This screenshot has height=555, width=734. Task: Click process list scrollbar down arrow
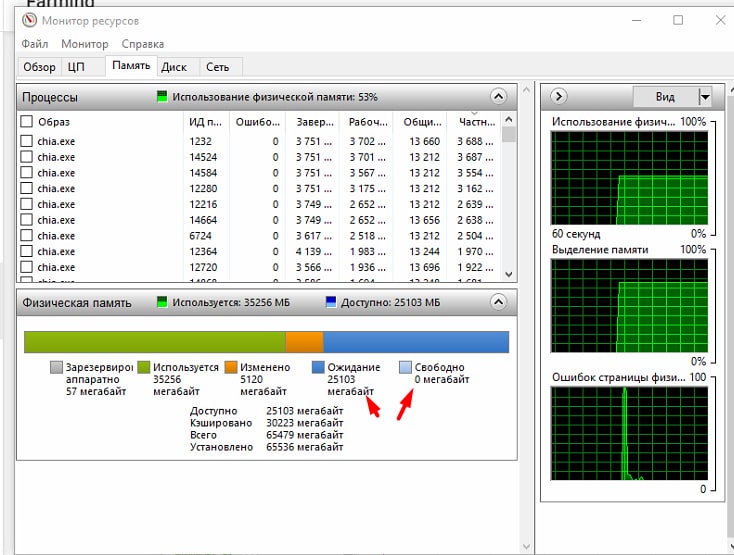click(509, 275)
